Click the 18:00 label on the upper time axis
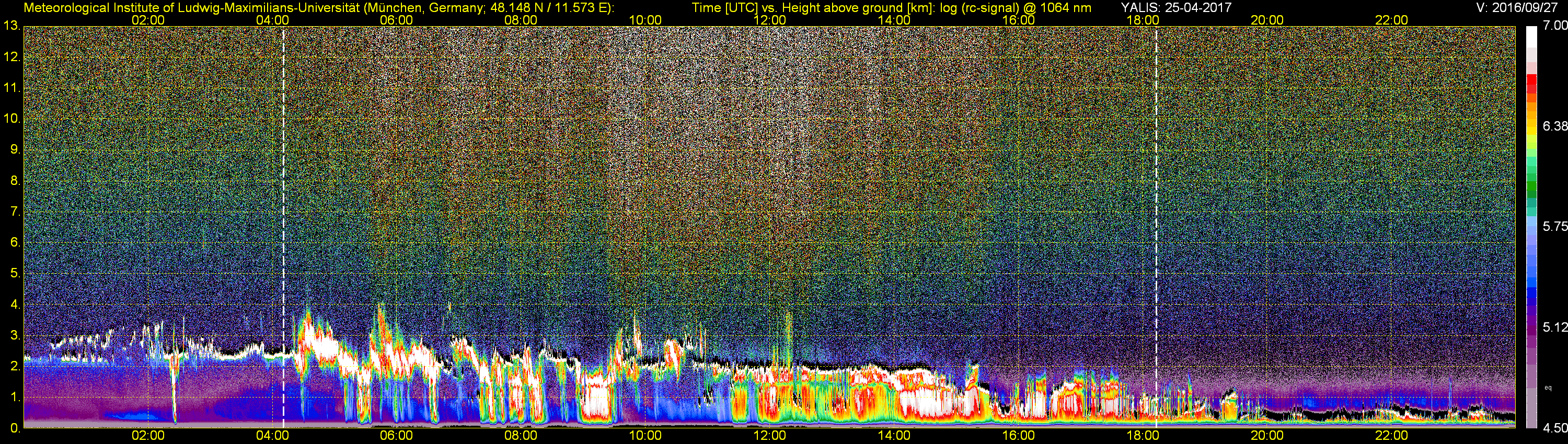Image resolution: width=1568 pixels, height=444 pixels. point(1143,20)
